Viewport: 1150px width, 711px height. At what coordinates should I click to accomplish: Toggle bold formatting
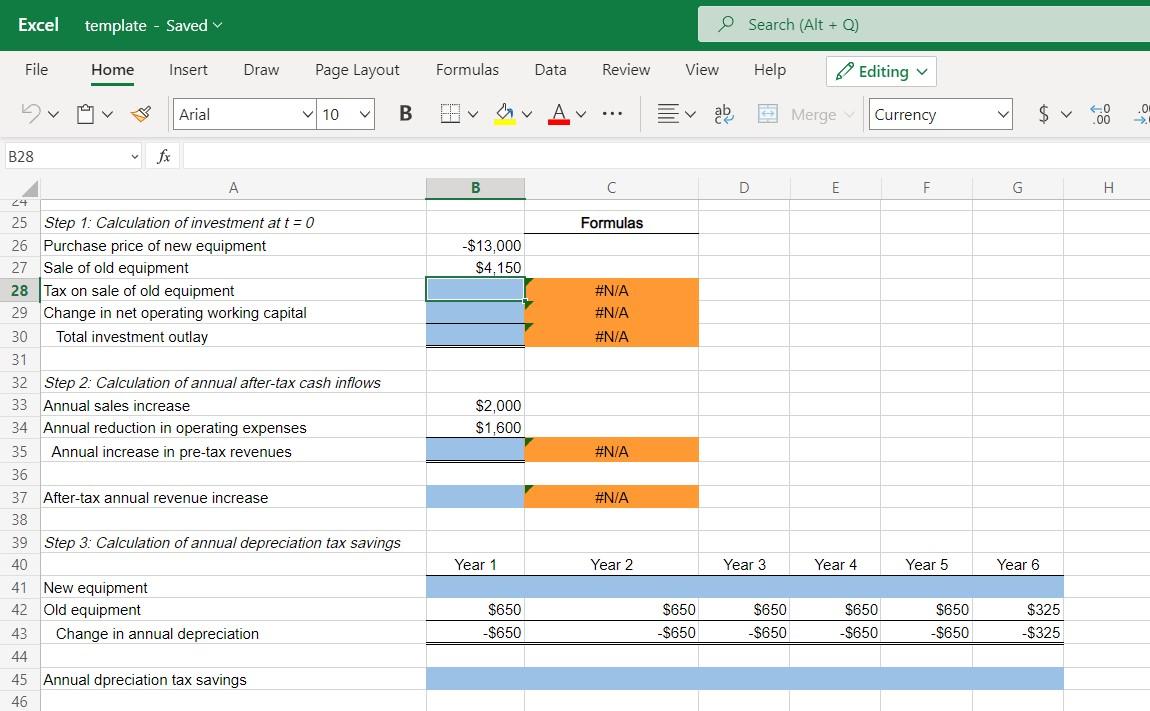(405, 114)
